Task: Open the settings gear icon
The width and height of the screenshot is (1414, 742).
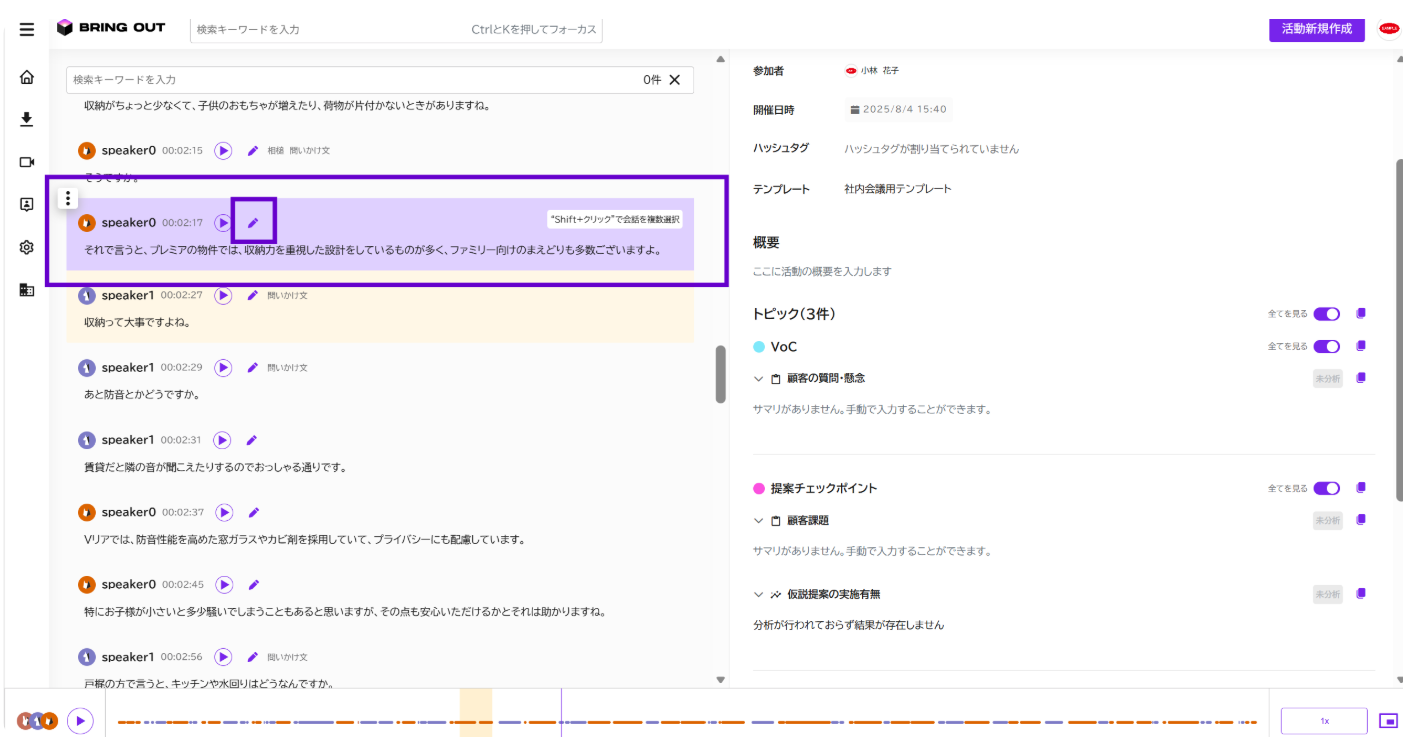Action: tap(27, 247)
